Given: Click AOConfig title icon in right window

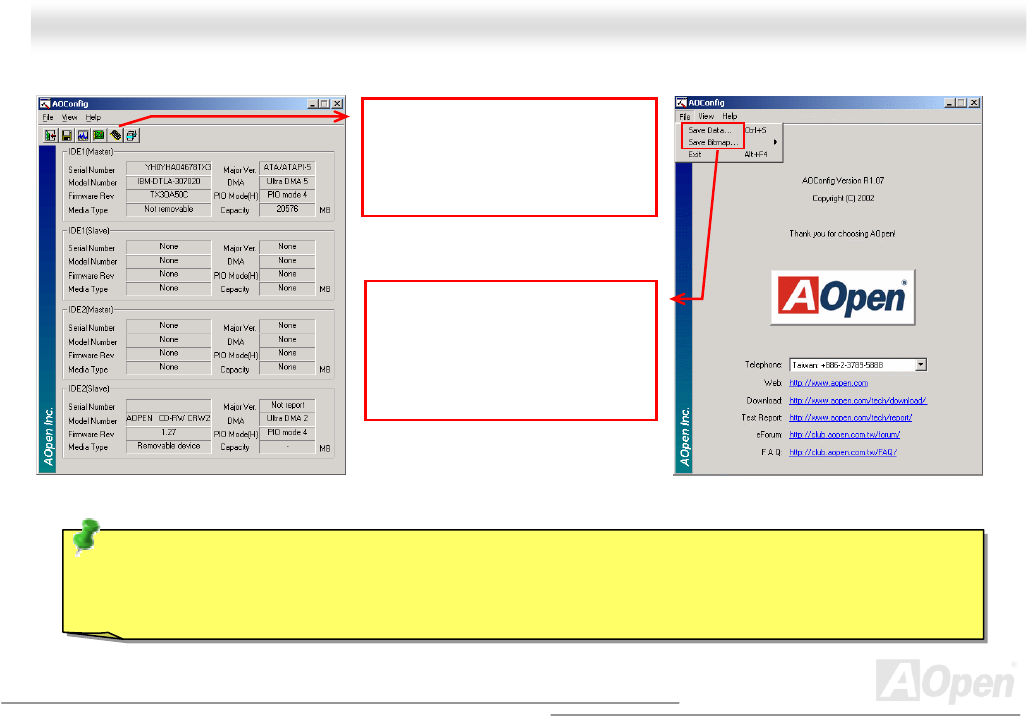Looking at the screenshot, I should (x=681, y=102).
